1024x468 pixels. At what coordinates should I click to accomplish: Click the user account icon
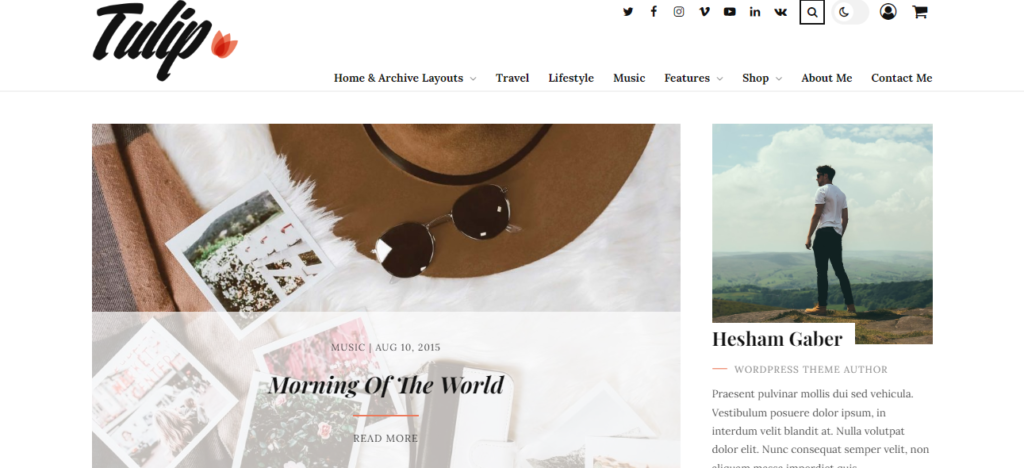click(x=888, y=12)
